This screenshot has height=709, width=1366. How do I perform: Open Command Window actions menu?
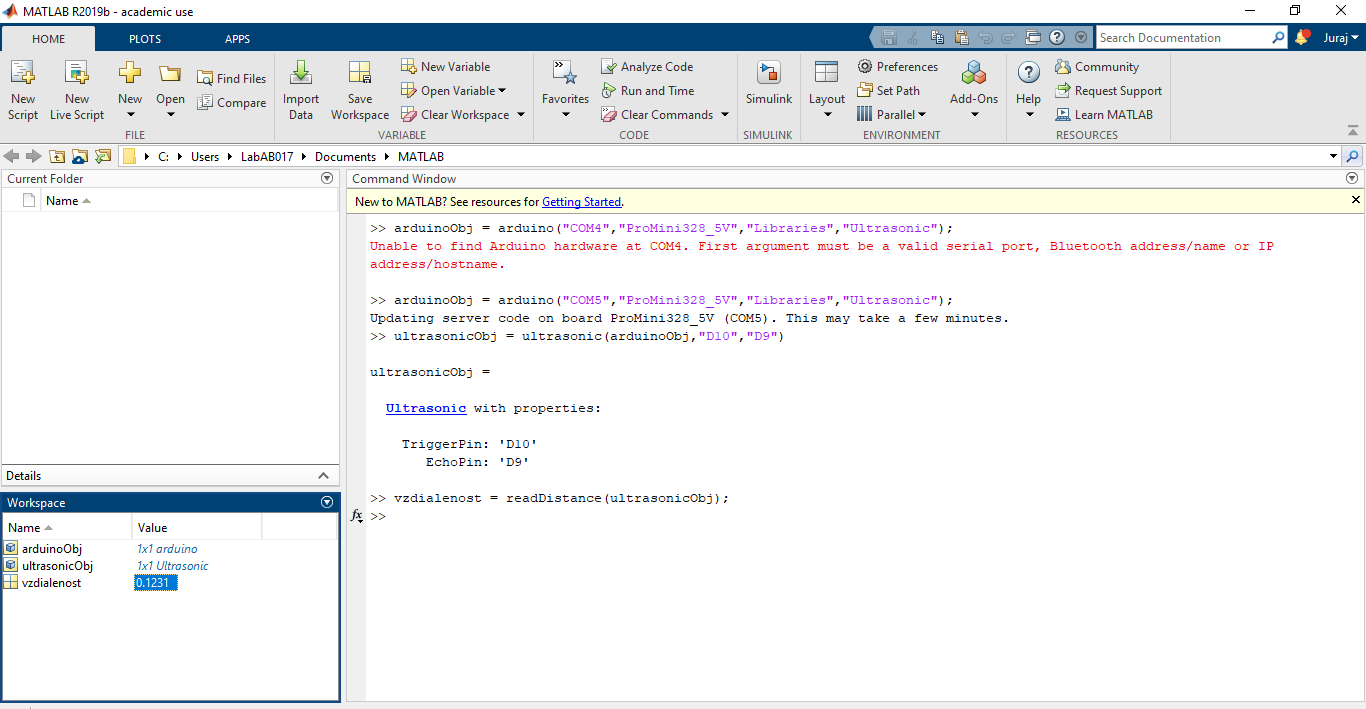point(1353,178)
